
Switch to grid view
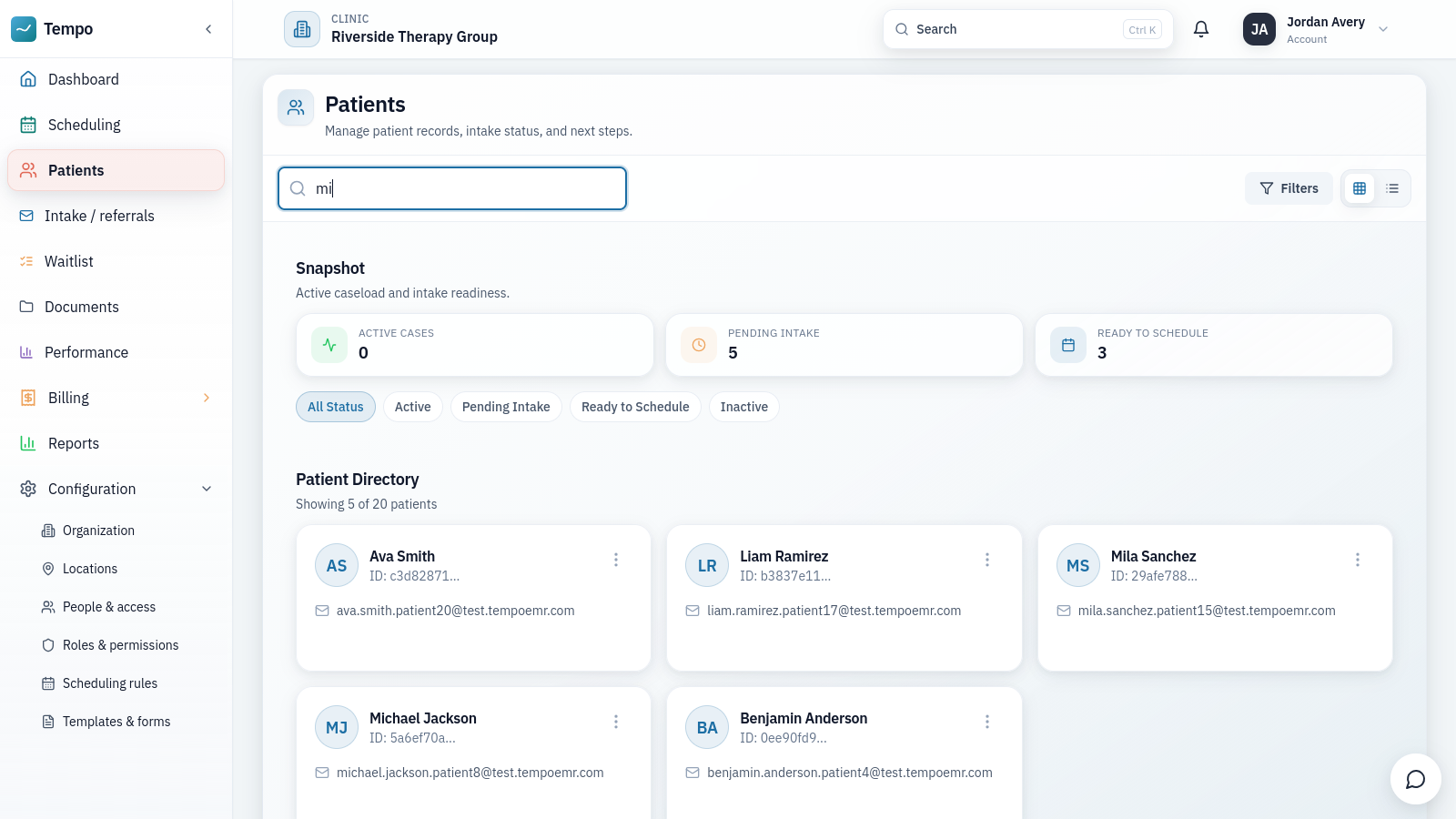(x=1360, y=188)
